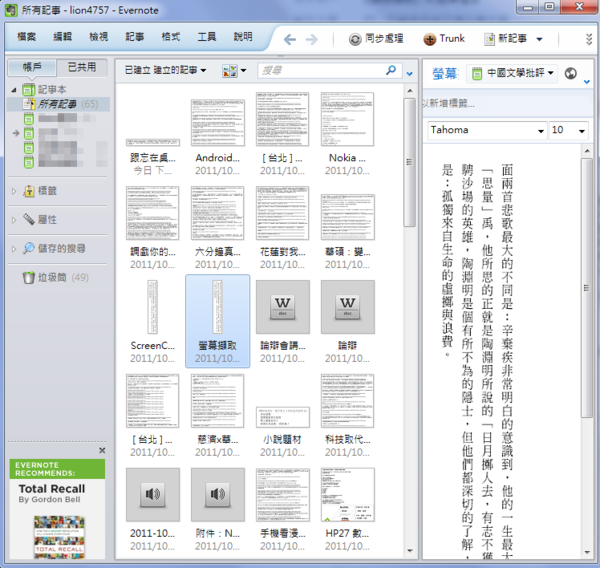Image resolution: width=600 pixels, height=568 pixels.
Task: Click the Total Recall recommendation link
Action: coord(53,490)
